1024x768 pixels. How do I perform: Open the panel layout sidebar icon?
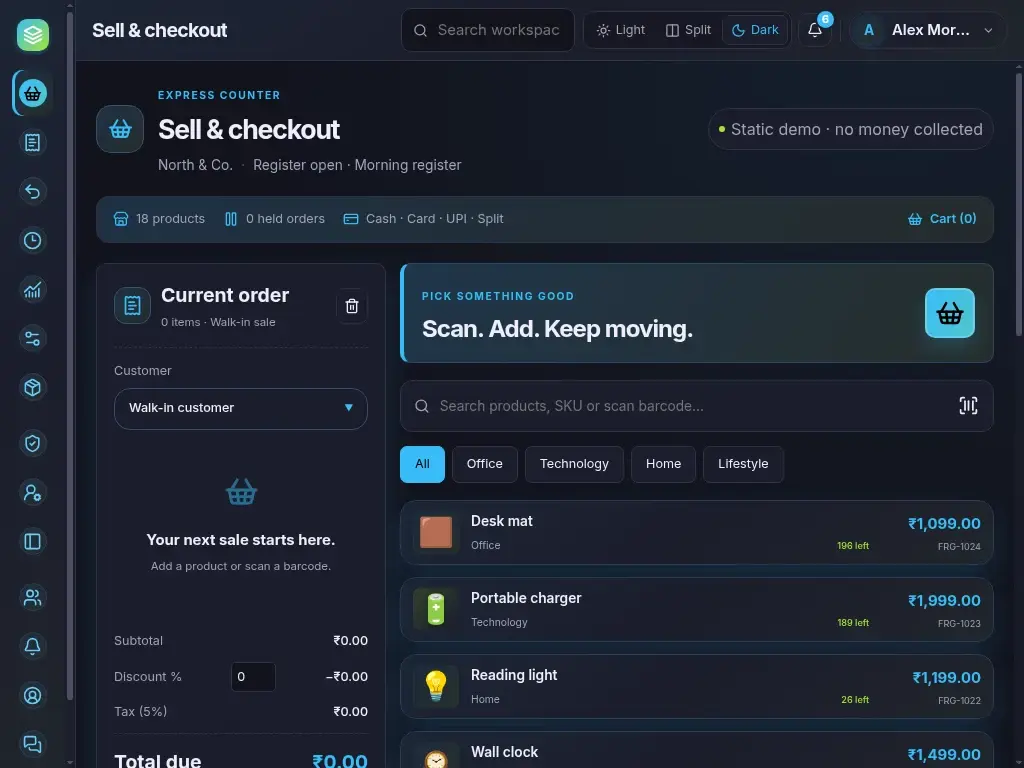point(33,541)
